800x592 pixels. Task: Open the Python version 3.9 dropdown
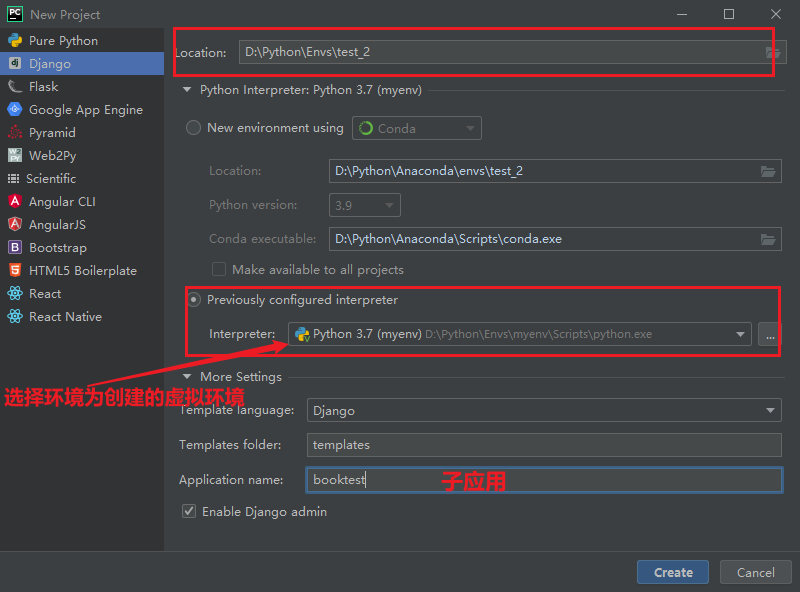pyautogui.click(x=365, y=205)
